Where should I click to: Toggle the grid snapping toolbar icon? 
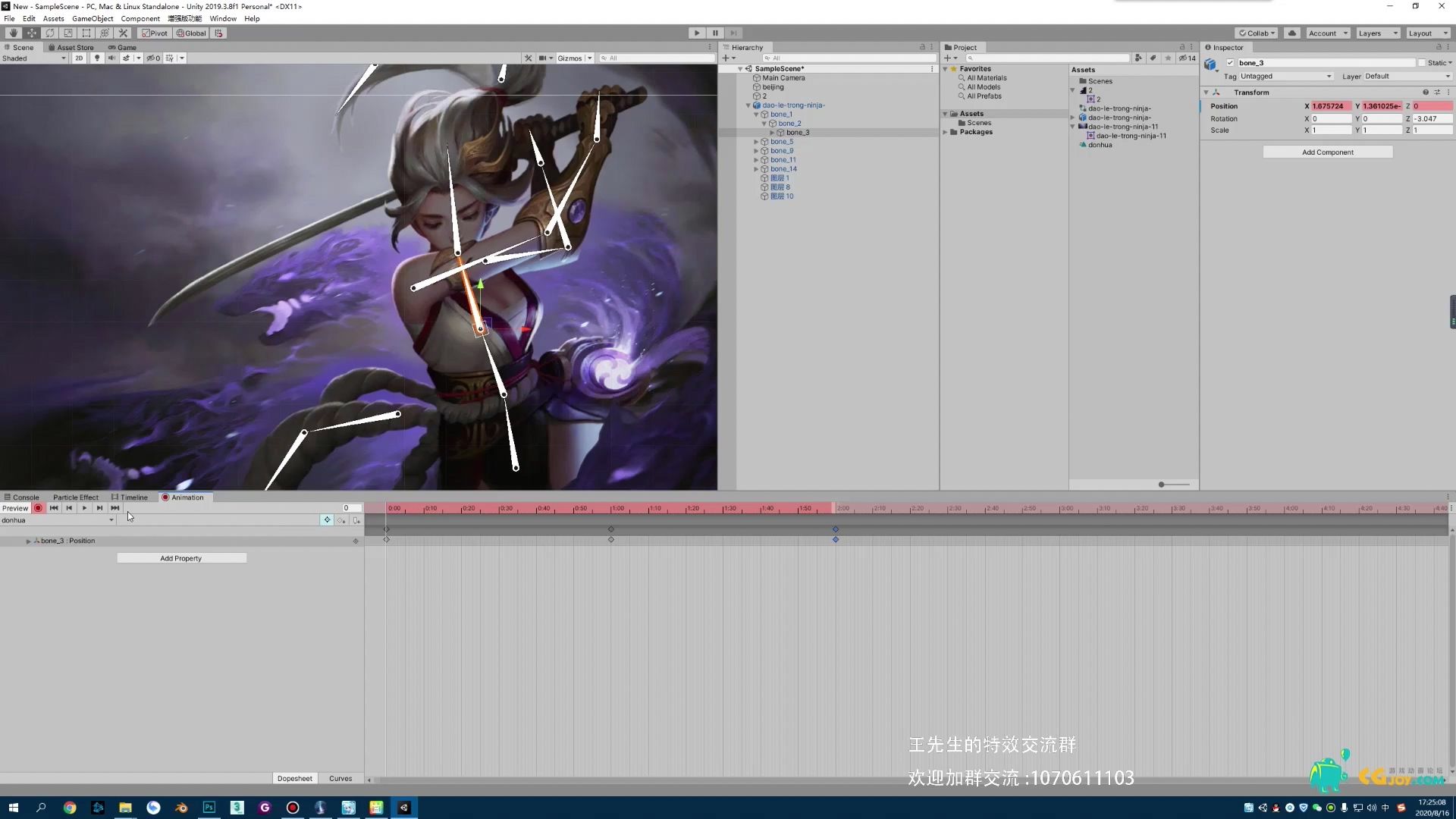point(219,33)
